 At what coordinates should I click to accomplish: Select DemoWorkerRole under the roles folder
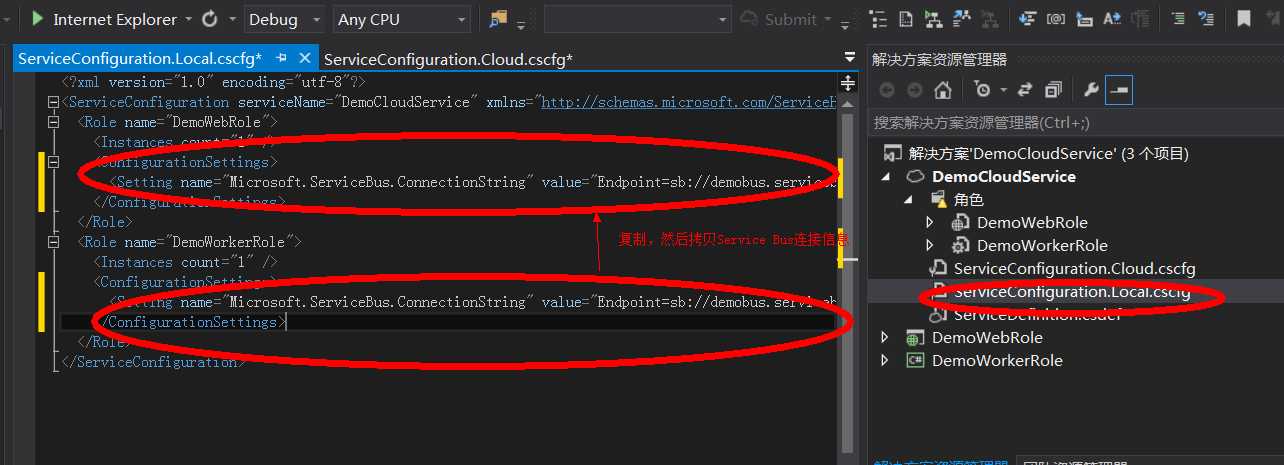[1042, 245]
